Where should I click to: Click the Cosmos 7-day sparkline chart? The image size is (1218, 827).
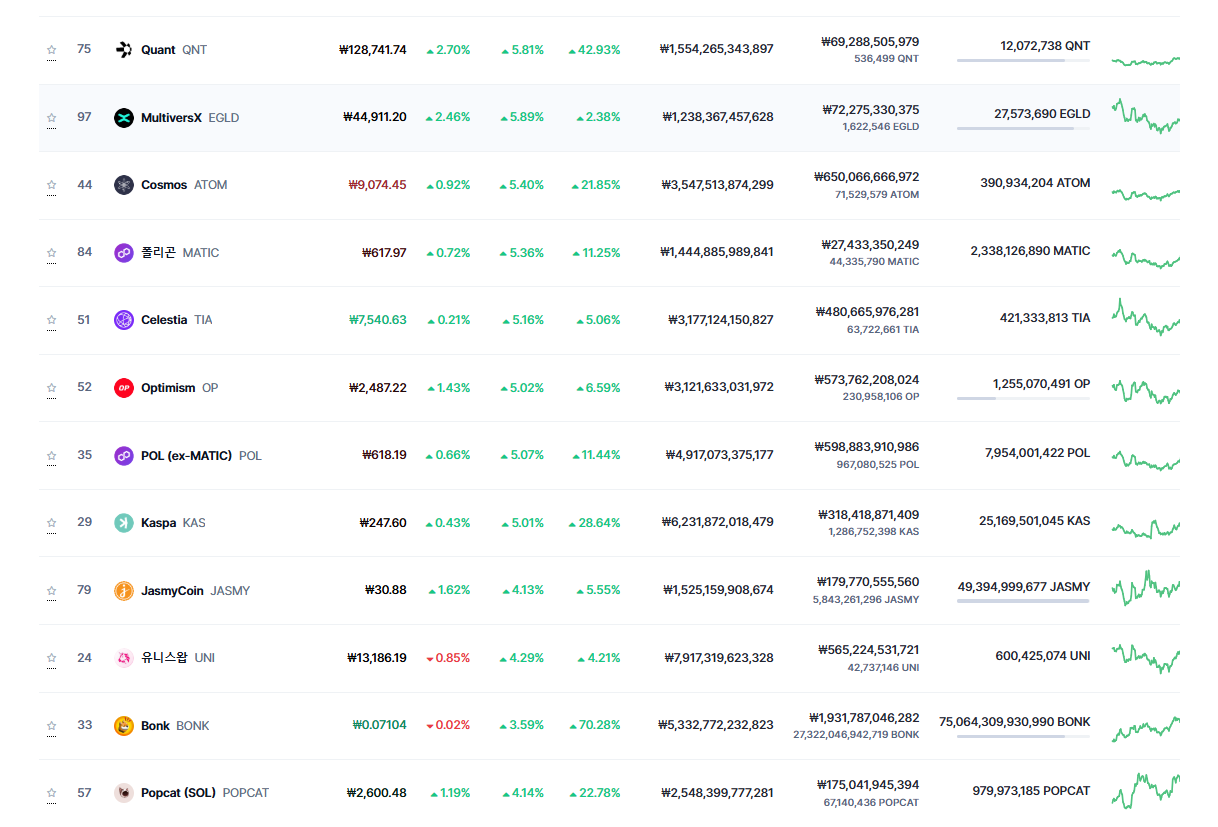pyautogui.click(x=1146, y=193)
